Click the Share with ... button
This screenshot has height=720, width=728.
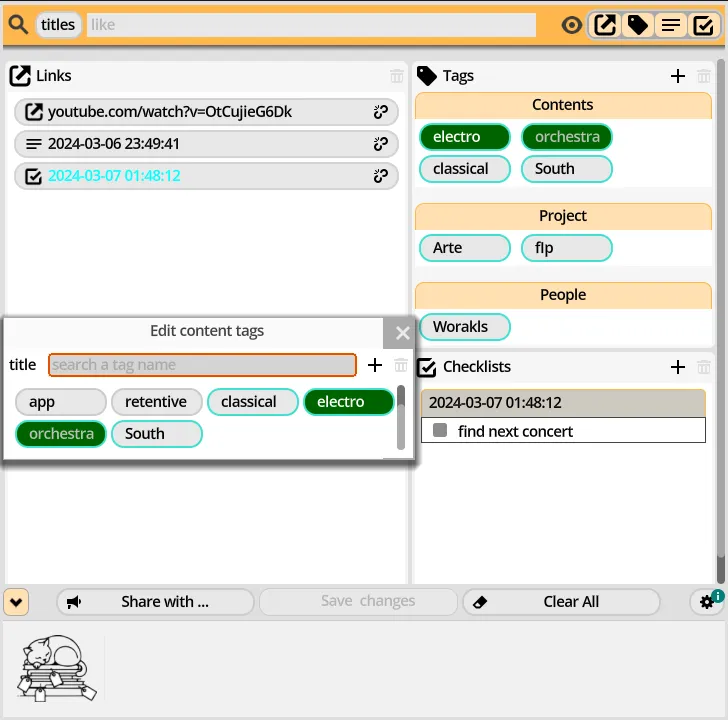point(156,602)
